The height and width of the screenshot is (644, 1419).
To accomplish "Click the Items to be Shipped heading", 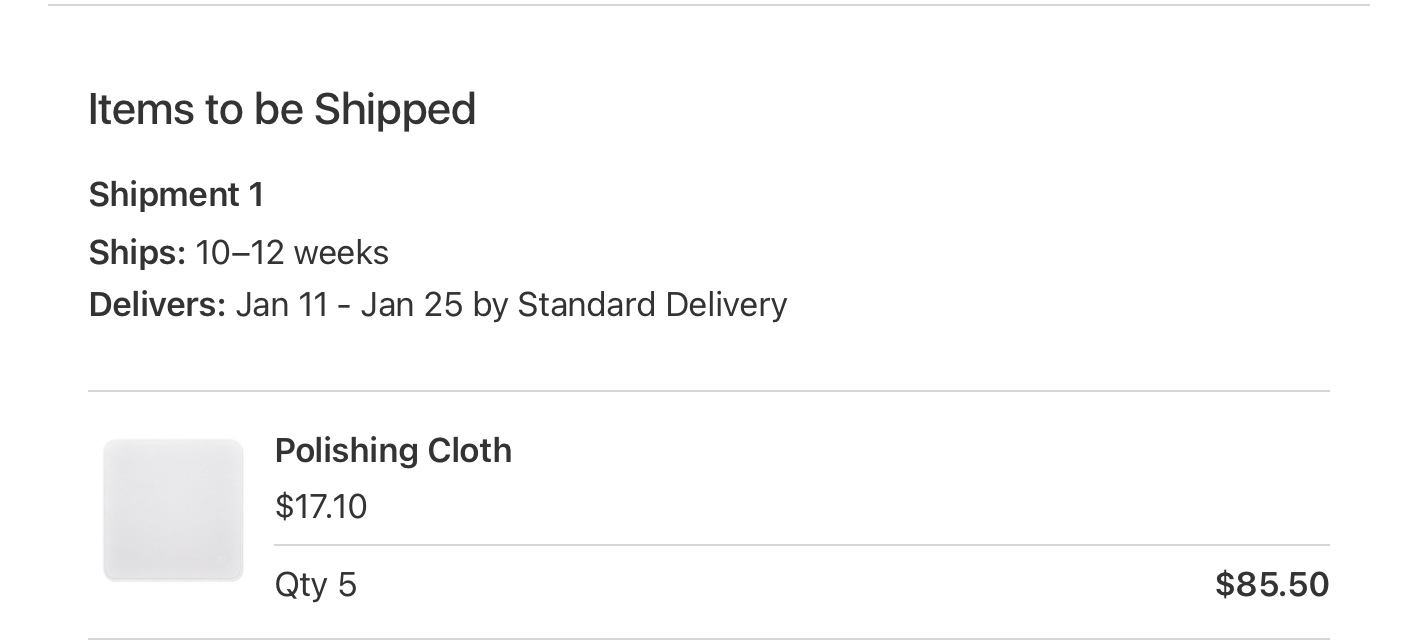I will 281,109.
